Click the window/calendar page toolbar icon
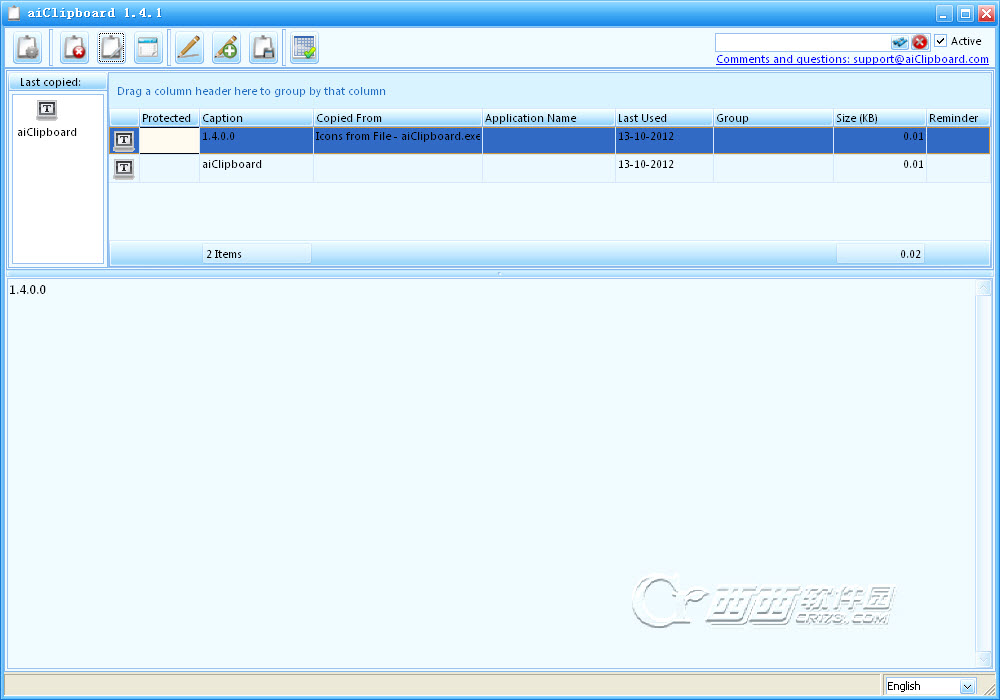This screenshot has width=1000, height=700. click(x=148, y=48)
